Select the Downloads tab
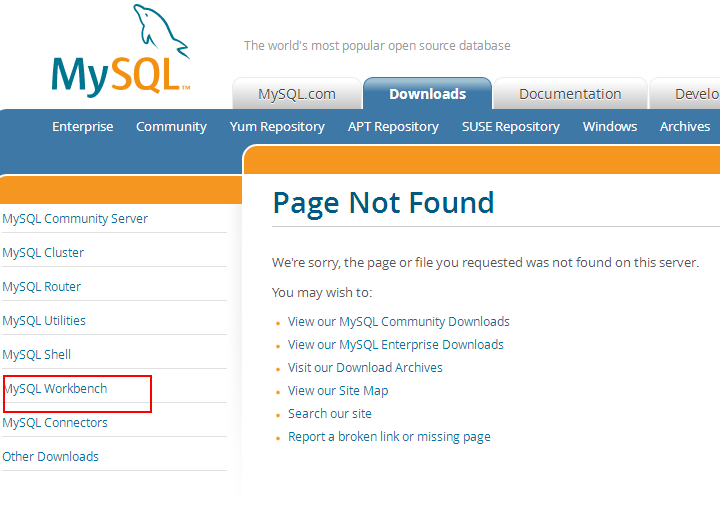This screenshot has width=720, height=511. [x=428, y=94]
